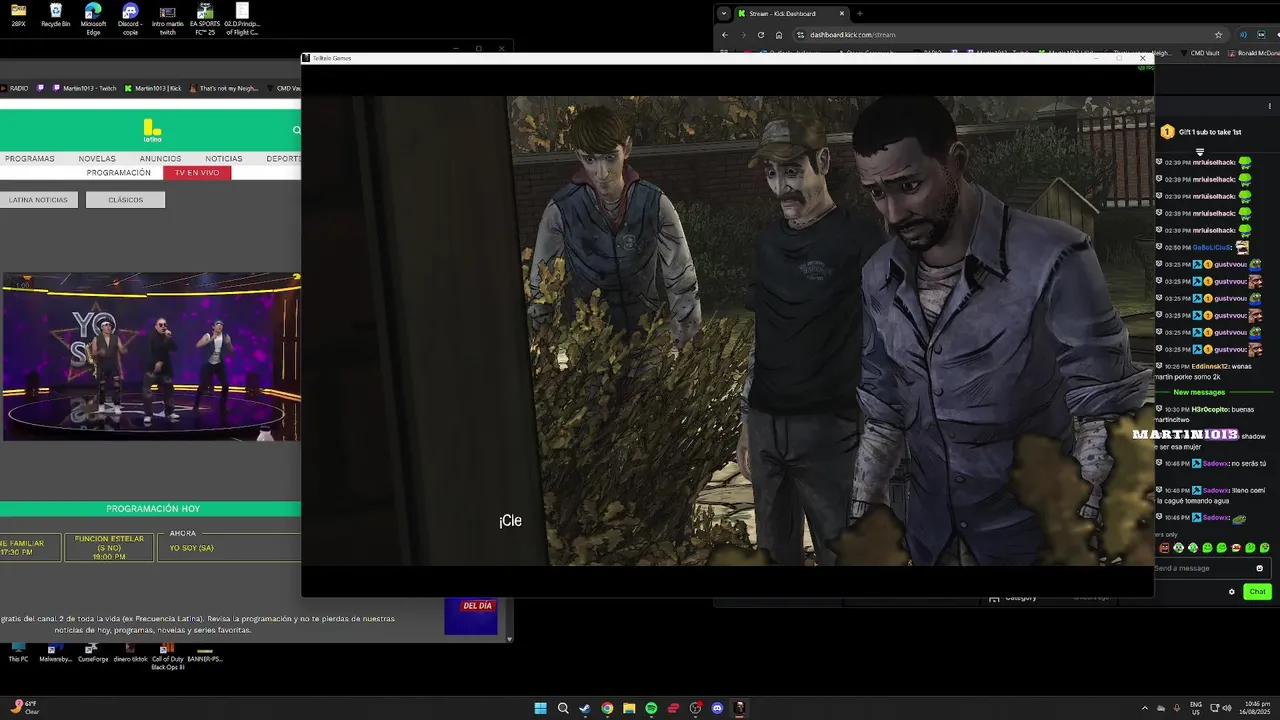Click the YO SOY (SA) schedule card
The image size is (1280, 720).
pyautogui.click(x=229, y=547)
